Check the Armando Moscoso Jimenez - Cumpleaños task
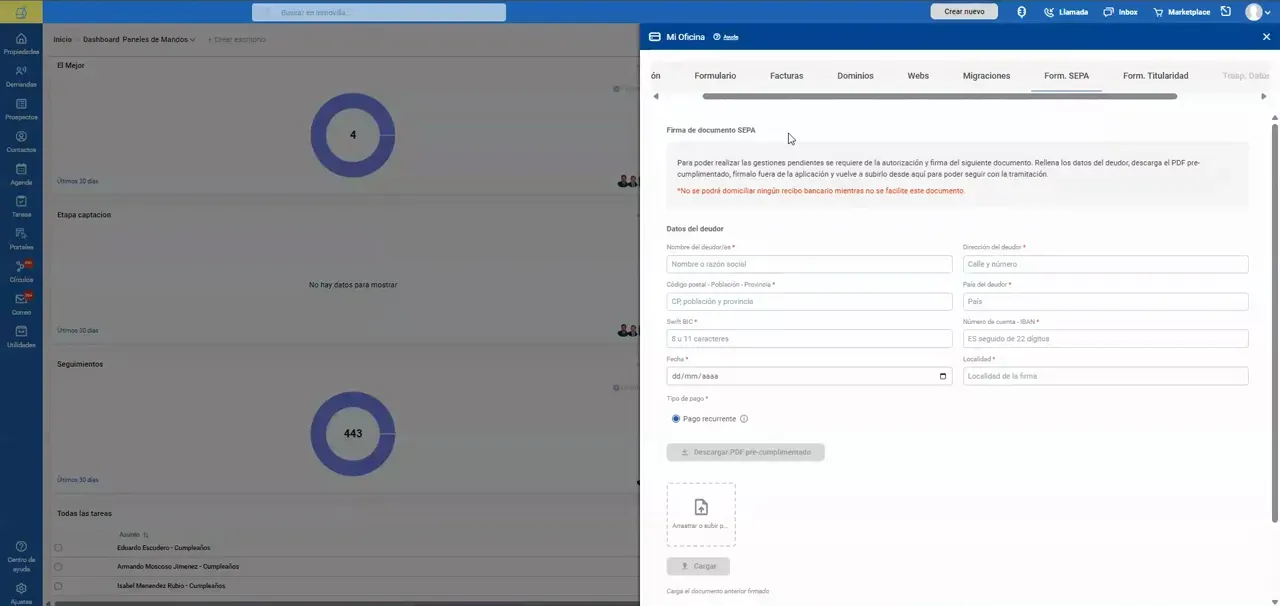Viewport: 1280px width, 606px height. [x=58, y=567]
